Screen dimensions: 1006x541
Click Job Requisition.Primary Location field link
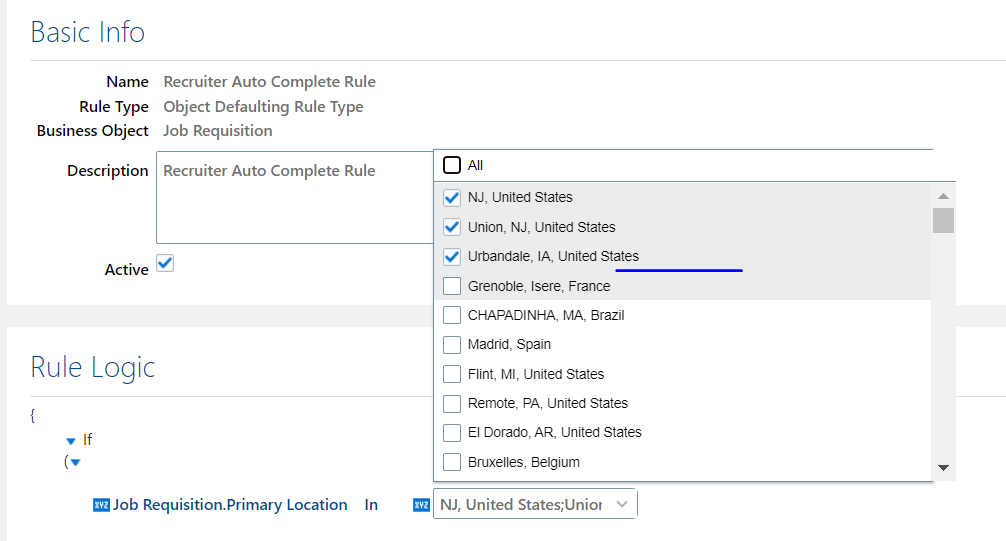tap(230, 505)
